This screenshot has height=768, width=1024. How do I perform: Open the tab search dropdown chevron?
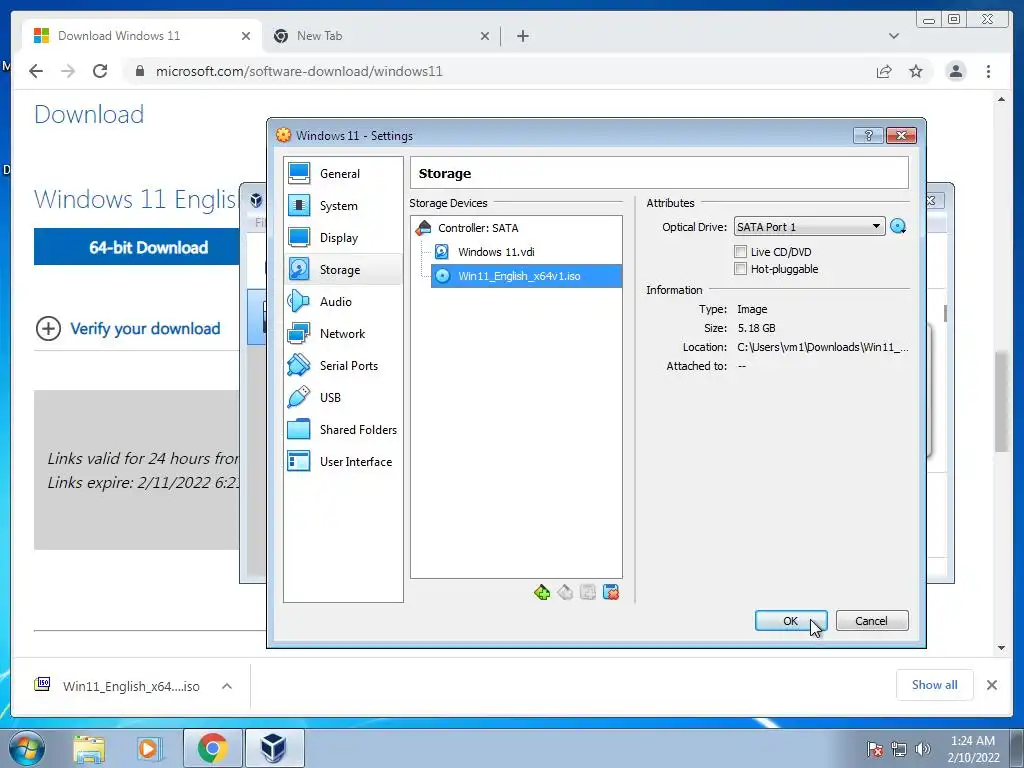pyautogui.click(x=894, y=36)
